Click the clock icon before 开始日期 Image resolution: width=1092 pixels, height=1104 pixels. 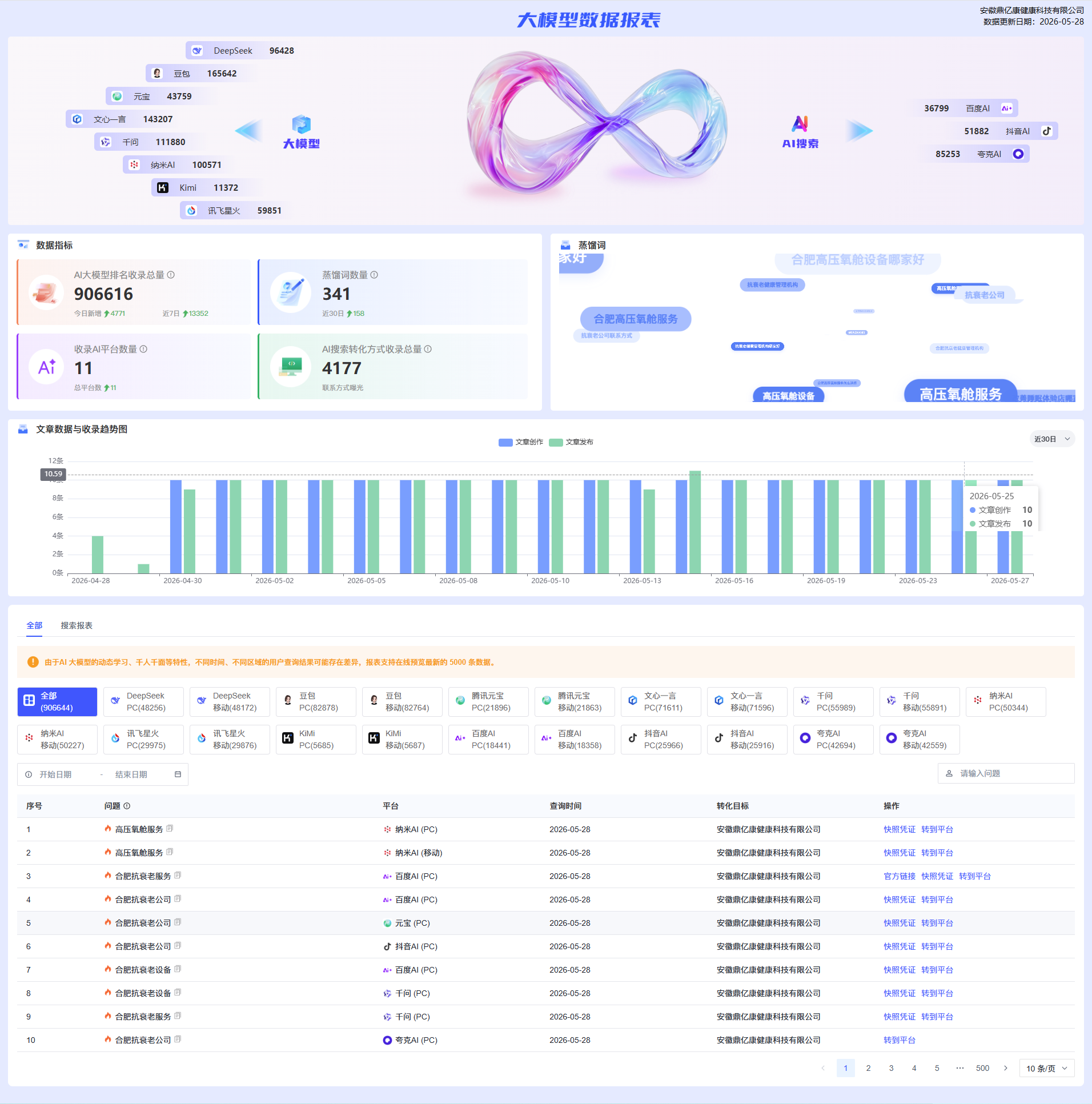pos(29,774)
